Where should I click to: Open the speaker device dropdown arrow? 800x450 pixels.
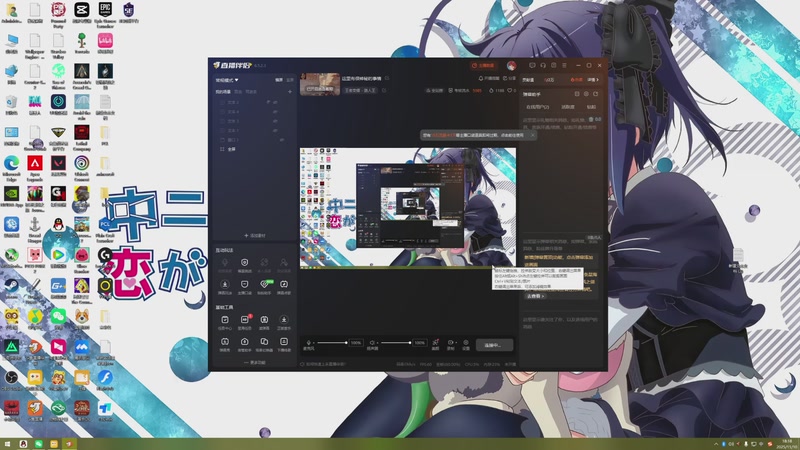click(378, 343)
